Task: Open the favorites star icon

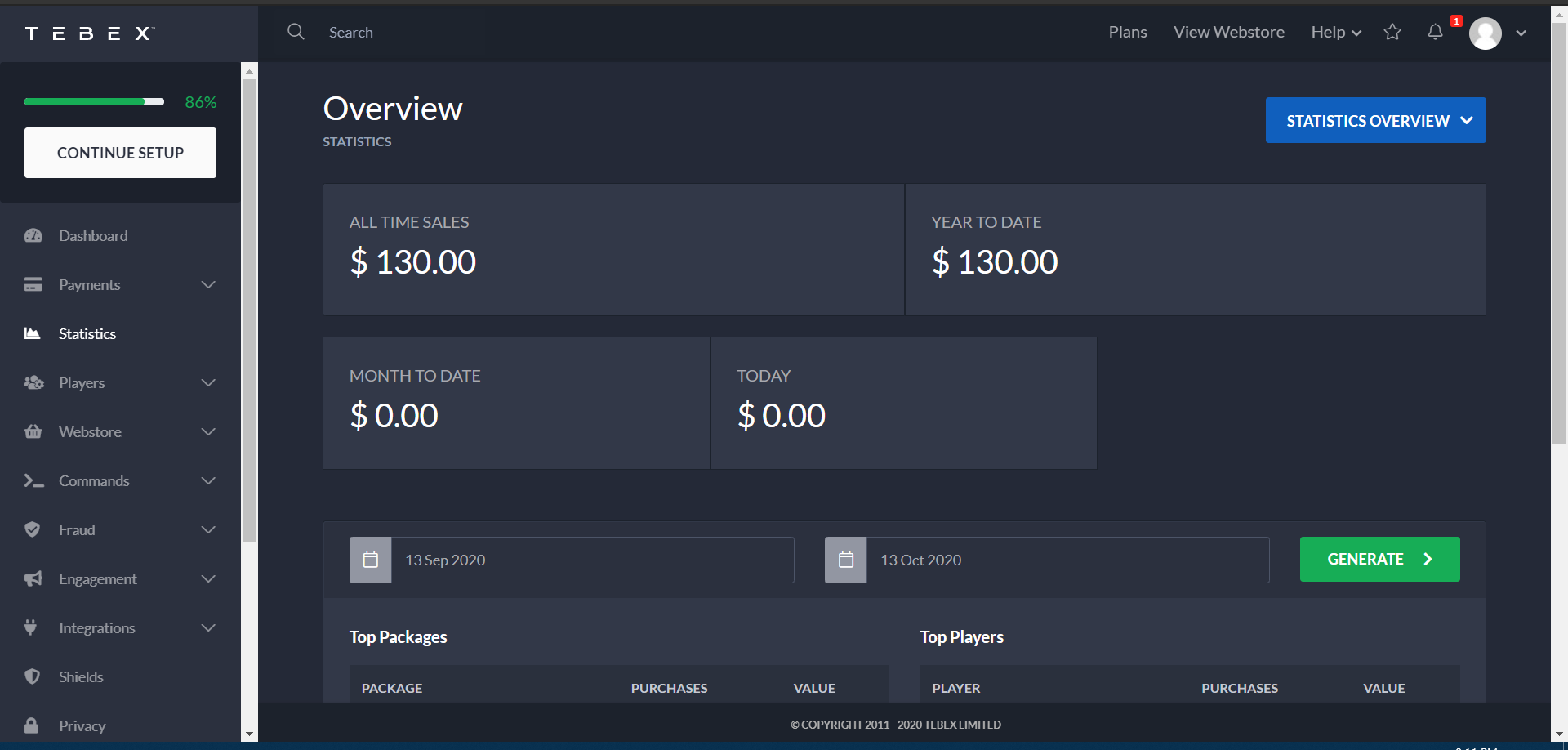Action: [x=1392, y=32]
